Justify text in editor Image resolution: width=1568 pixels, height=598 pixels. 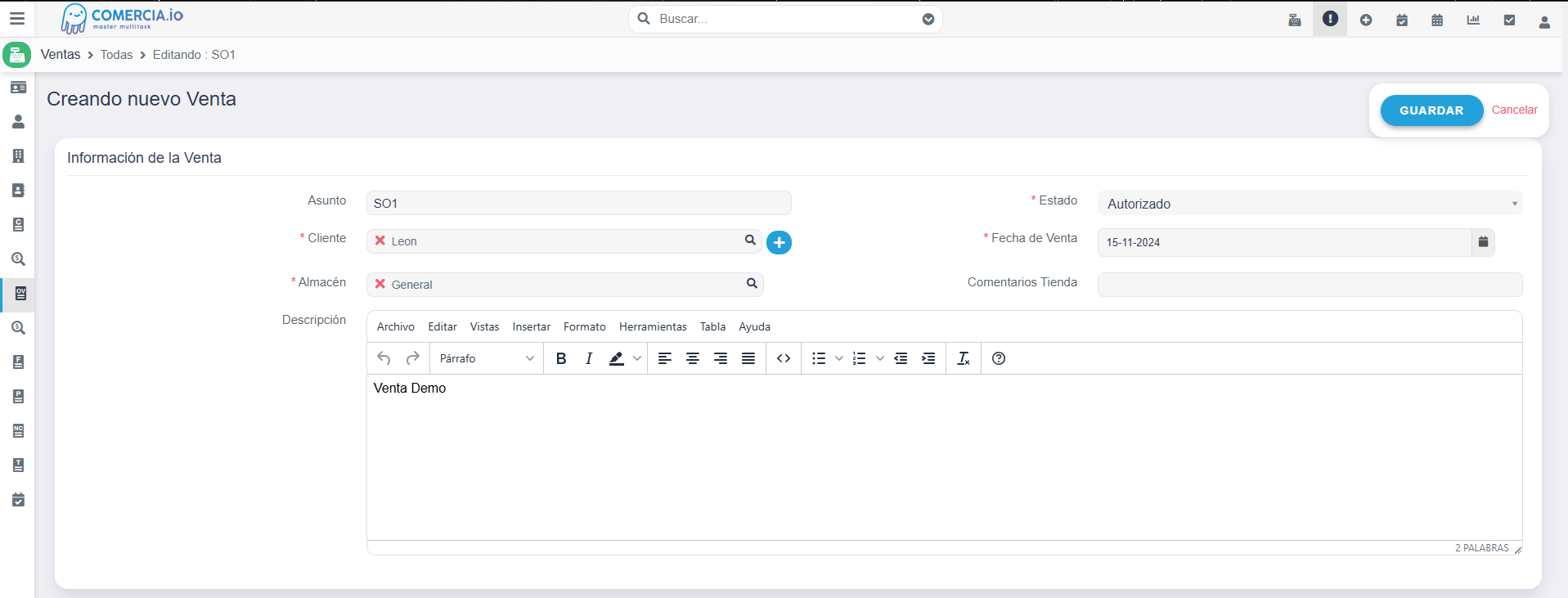pos(748,358)
